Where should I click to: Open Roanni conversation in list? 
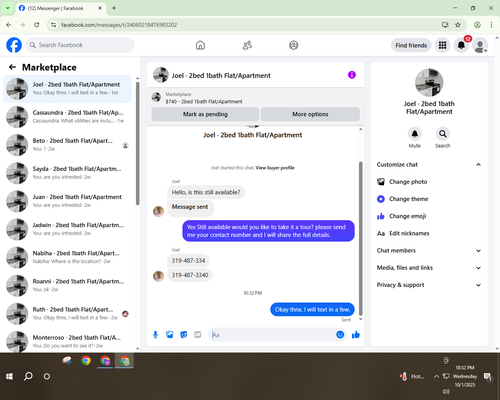[x=68, y=285]
